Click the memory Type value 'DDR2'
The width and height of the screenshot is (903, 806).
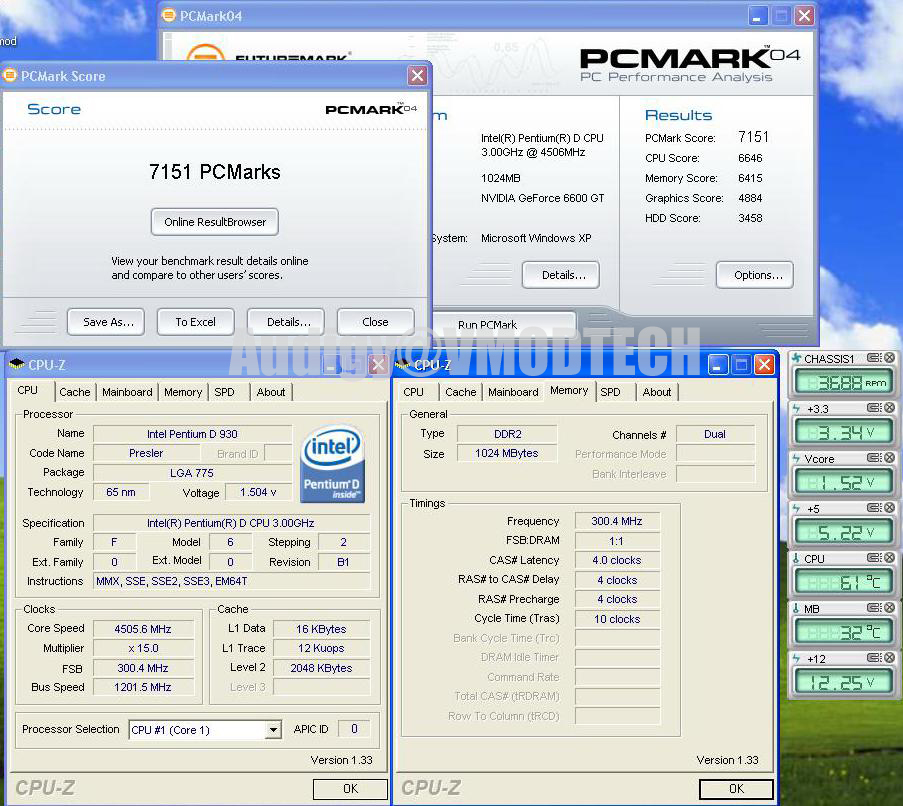point(507,434)
